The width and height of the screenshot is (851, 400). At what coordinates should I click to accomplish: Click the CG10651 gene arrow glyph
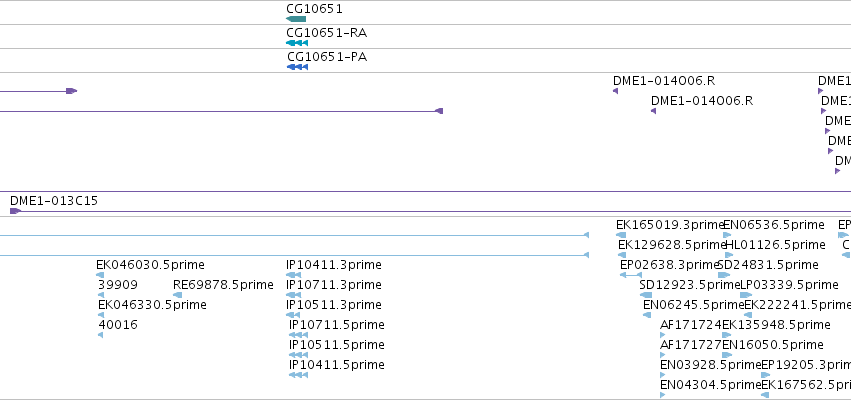pos(296,19)
